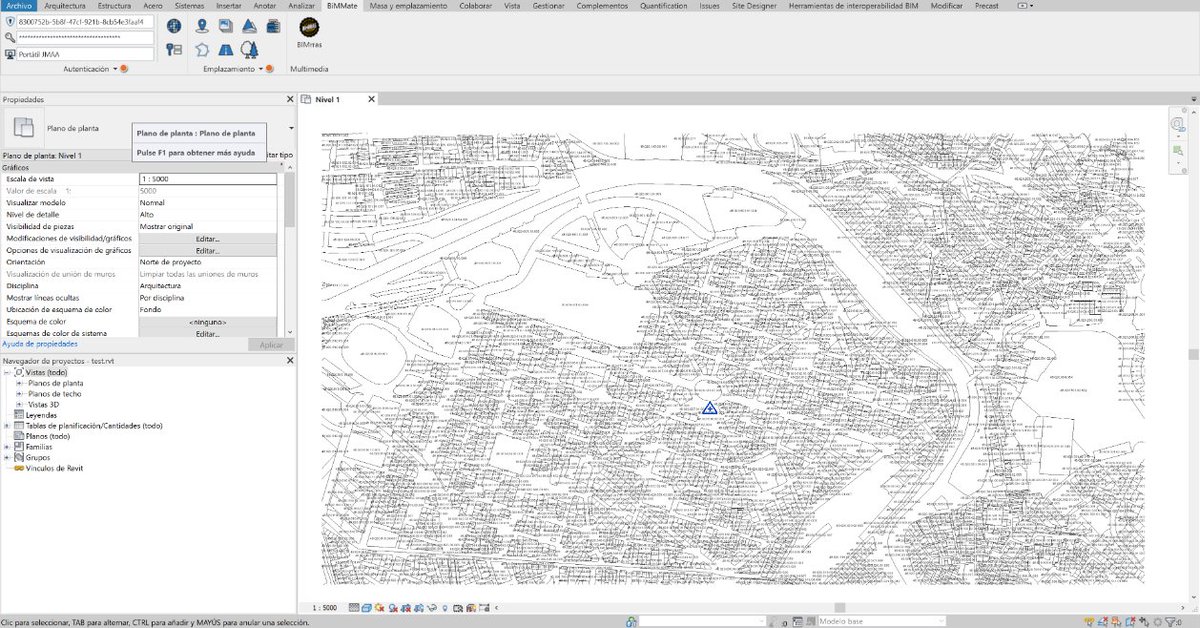1200x628 pixels.
Task: Click the stacked images icon in Emplazamiento
Action: (227, 25)
